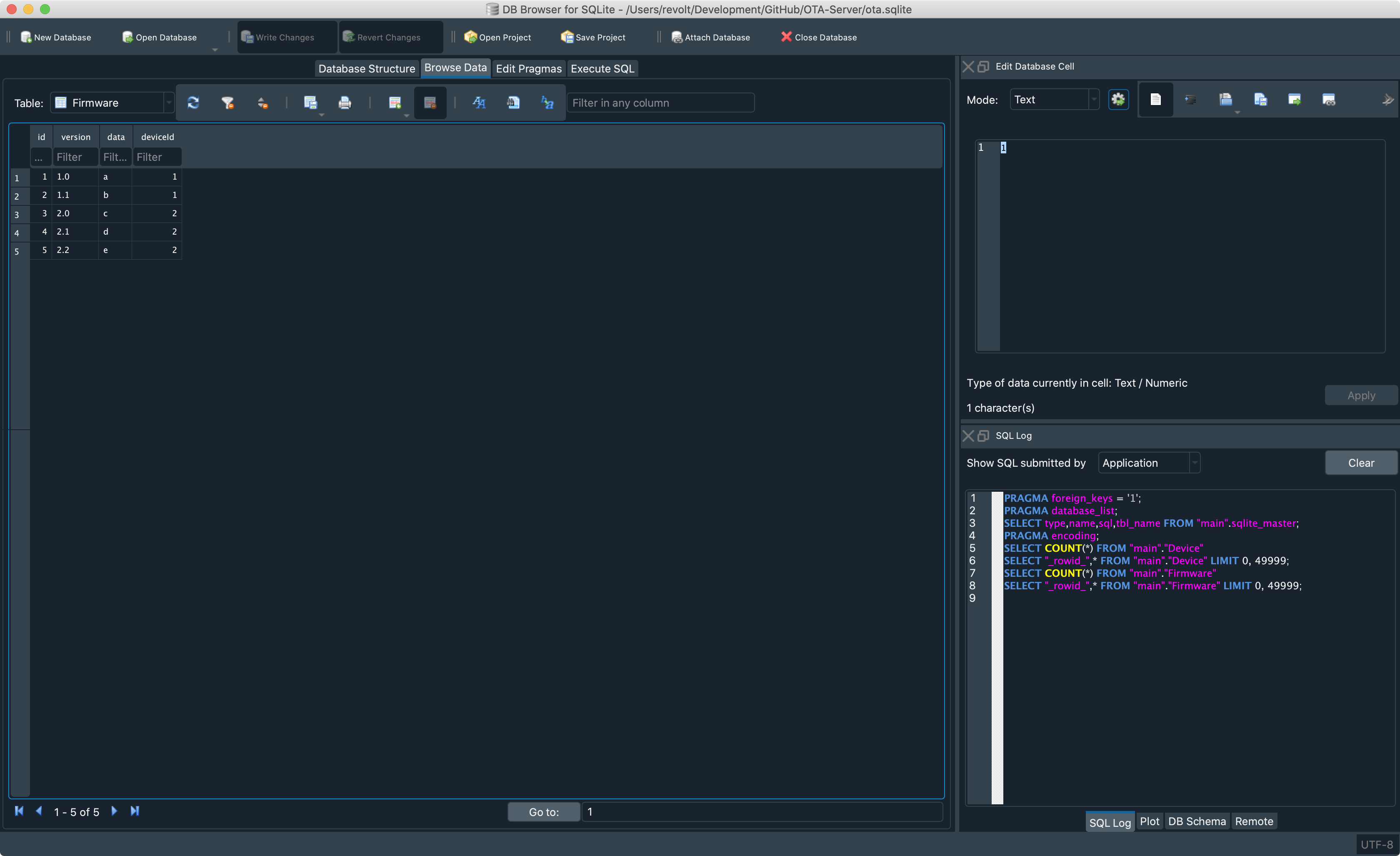Float the Edit Database Cell panel
The image size is (1400, 856).
click(x=983, y=67)
